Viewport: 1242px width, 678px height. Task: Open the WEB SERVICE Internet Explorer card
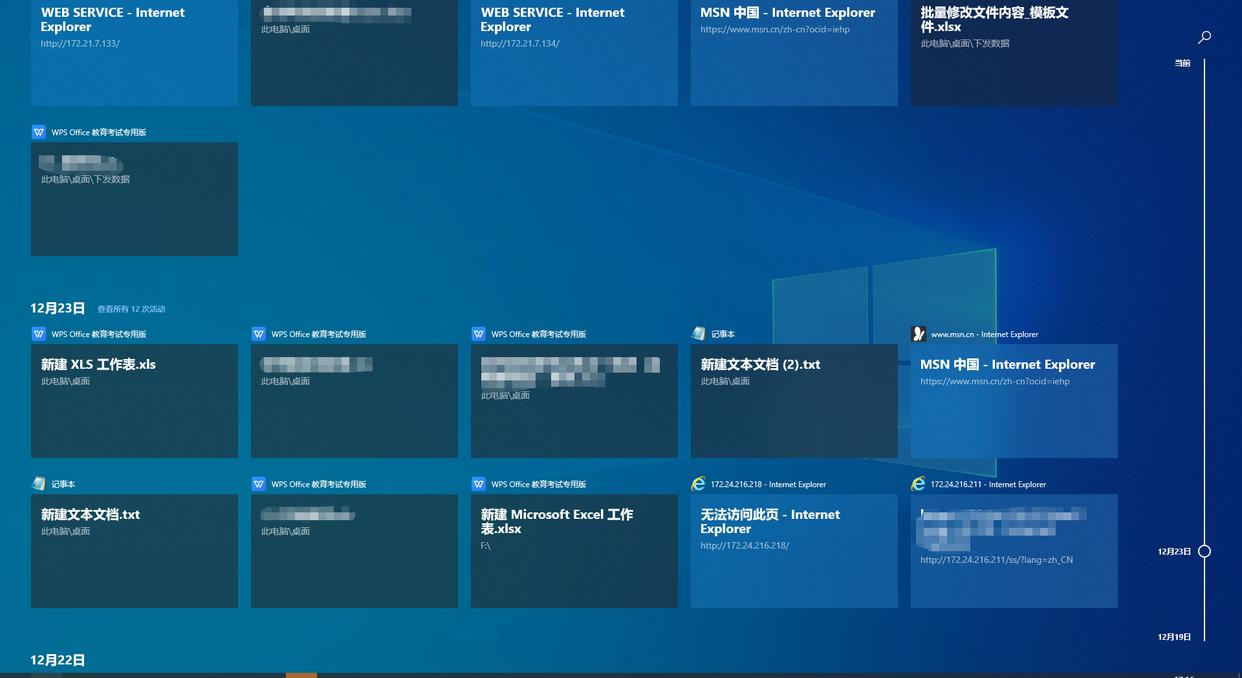134,55
